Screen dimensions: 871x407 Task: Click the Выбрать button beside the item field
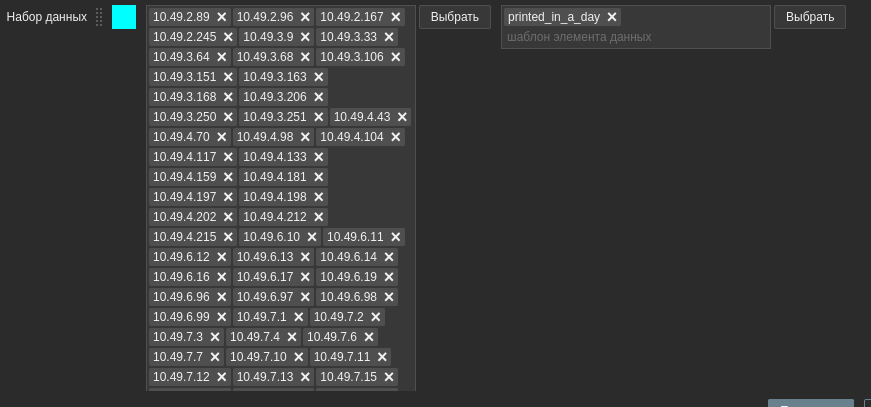[x=809, y=17]
